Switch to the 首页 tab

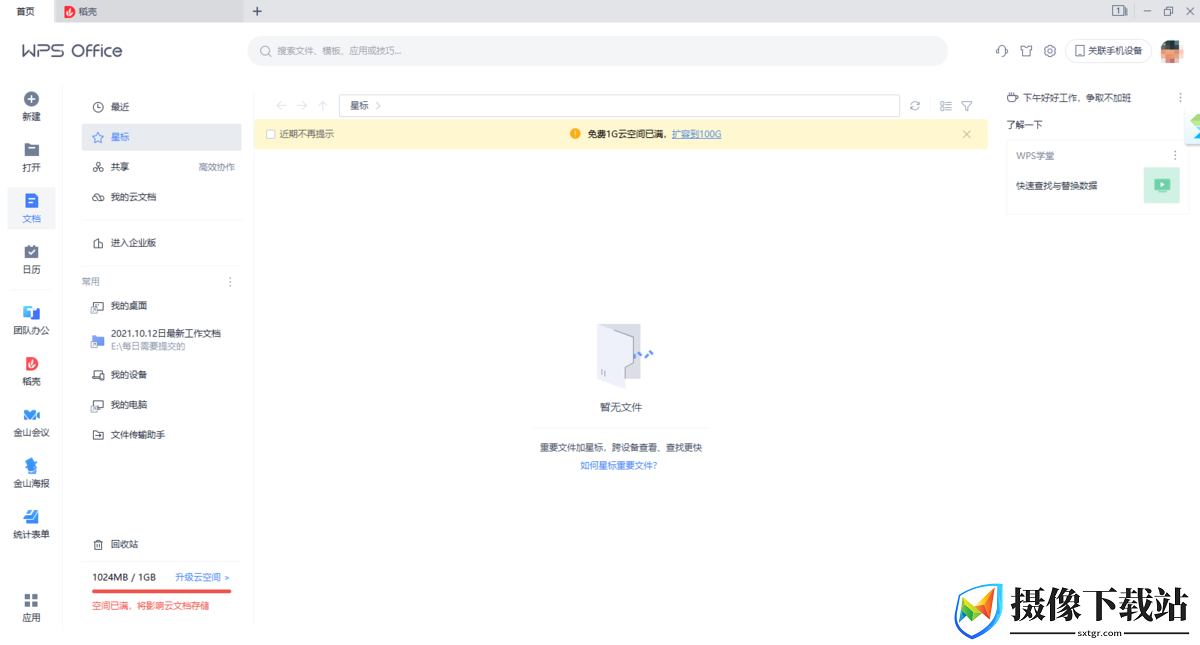26,11
